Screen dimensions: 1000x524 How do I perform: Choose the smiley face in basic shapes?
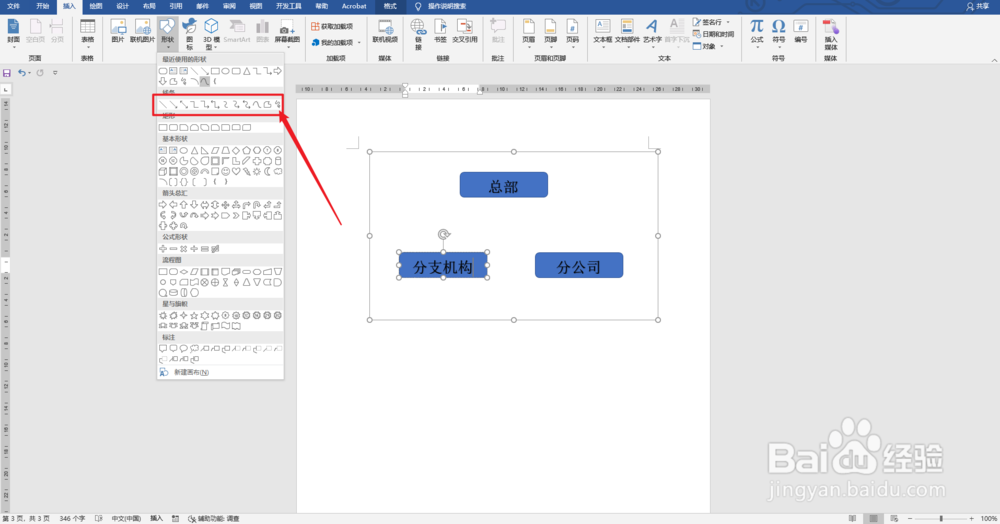point(226,171)
